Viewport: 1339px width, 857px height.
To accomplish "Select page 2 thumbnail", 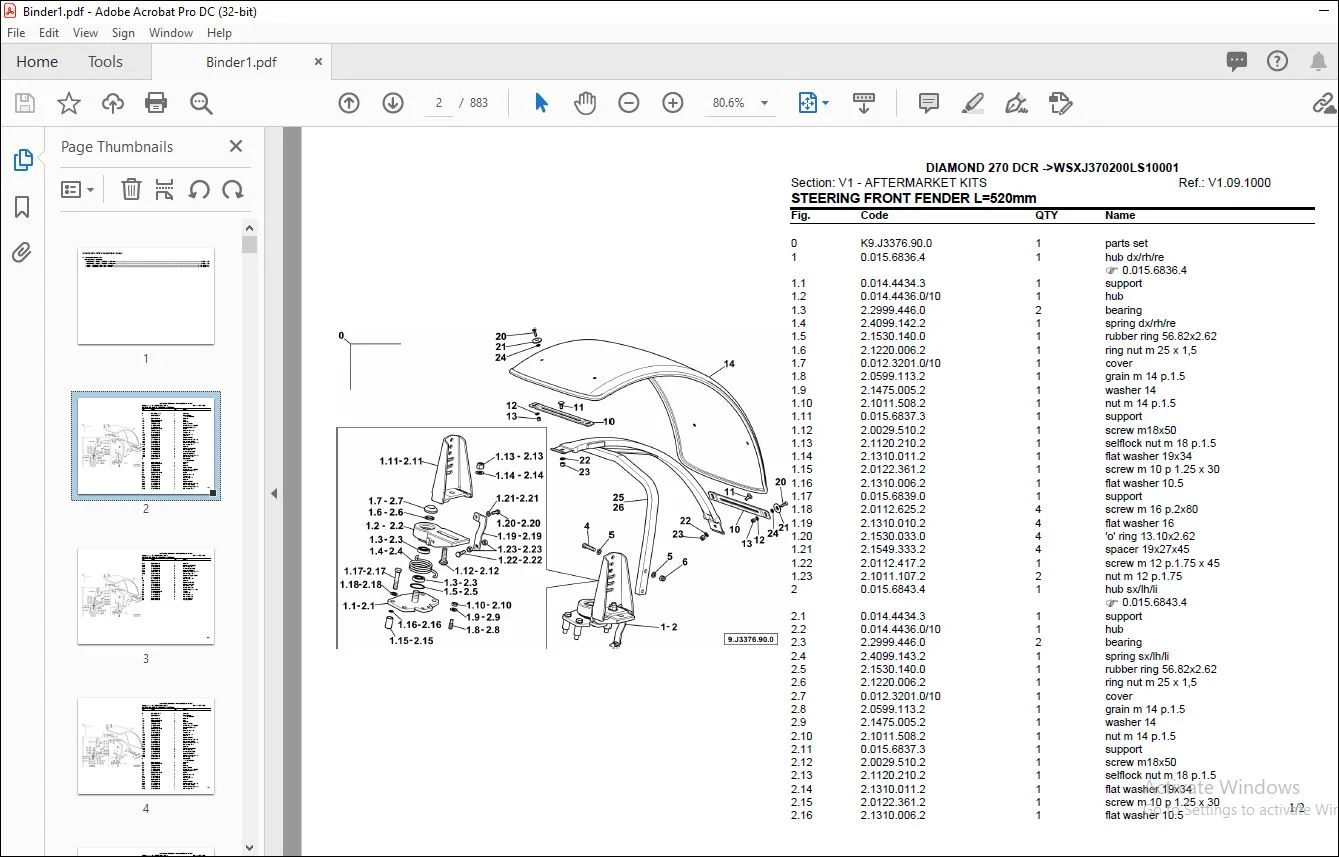I will [146, 446].
